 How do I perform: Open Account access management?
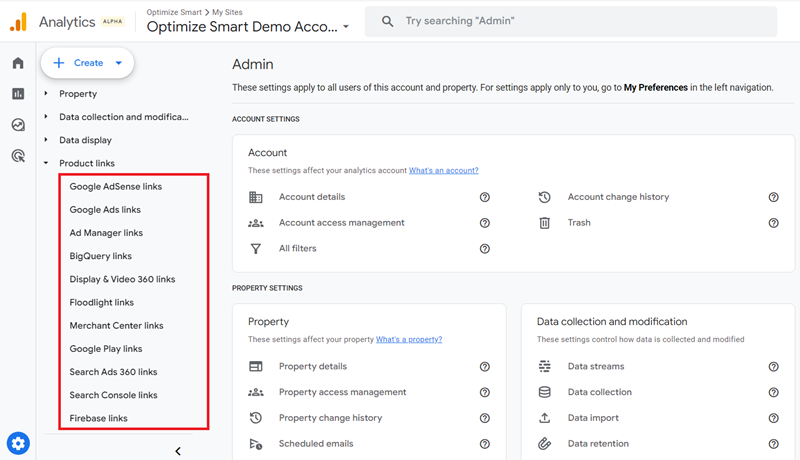tap(341, 223)
